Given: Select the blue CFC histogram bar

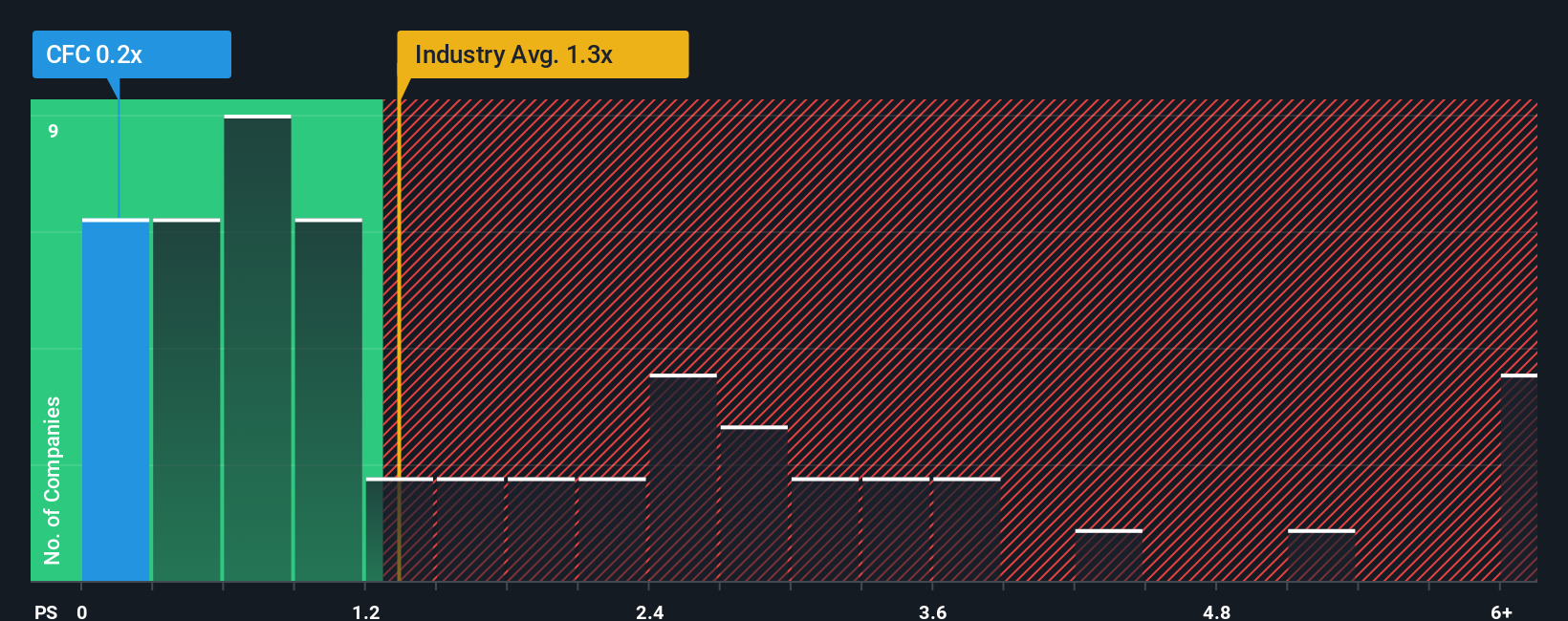Looking at the screenshot, I should (116, 400).
